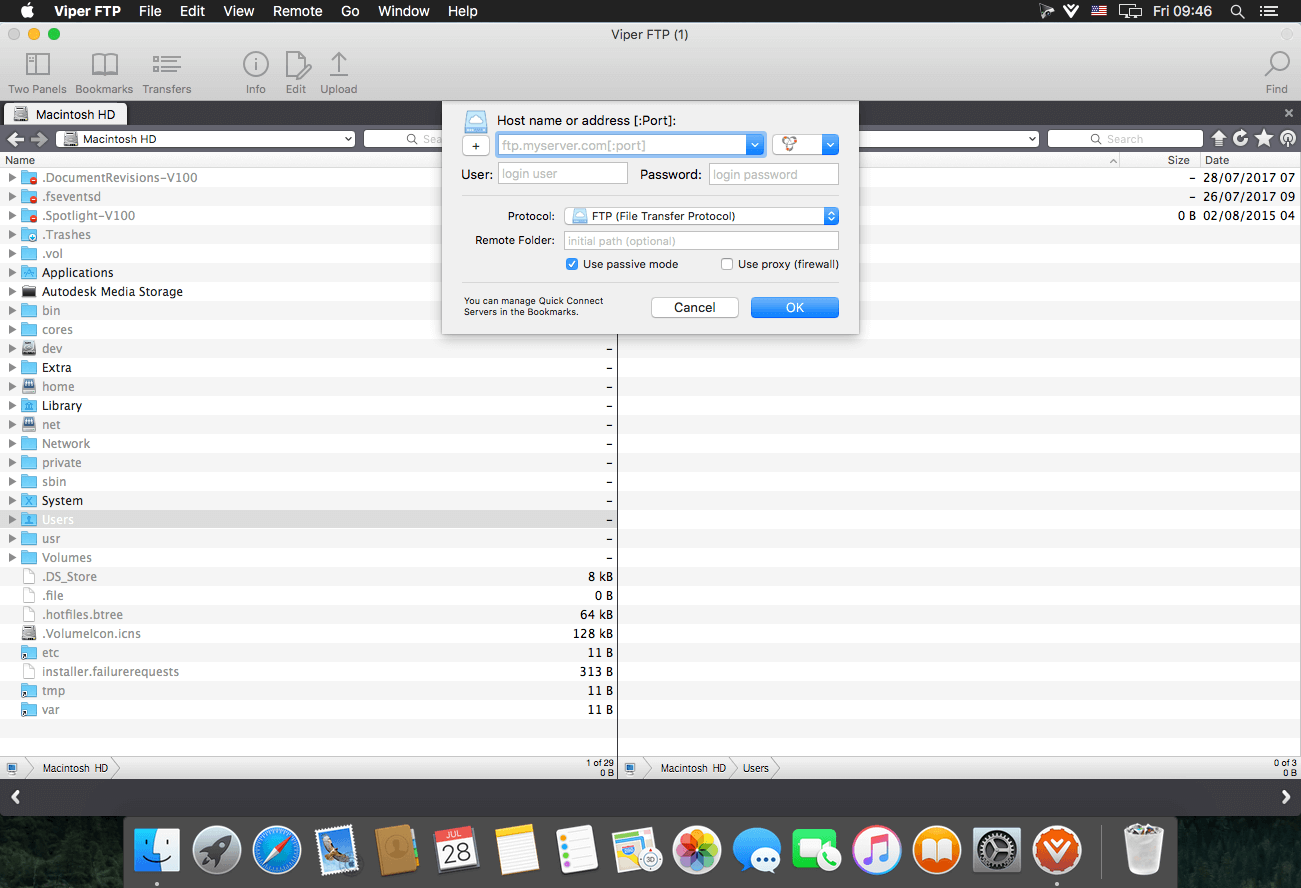Image resolution: width=1301 pixels, height=888 pixels.
Task: Click the plus button beside host field
Action: (476, 146)
